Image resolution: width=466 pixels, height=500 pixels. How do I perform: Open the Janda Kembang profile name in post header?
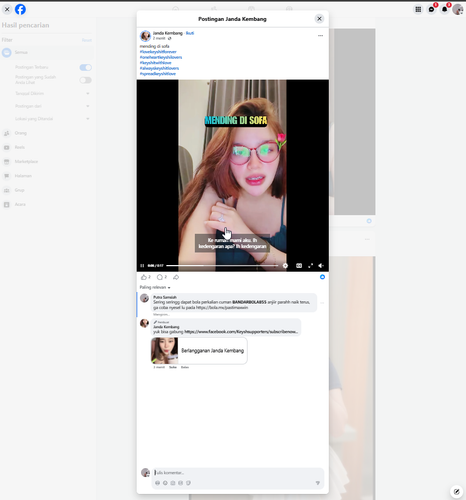point(168,33)
